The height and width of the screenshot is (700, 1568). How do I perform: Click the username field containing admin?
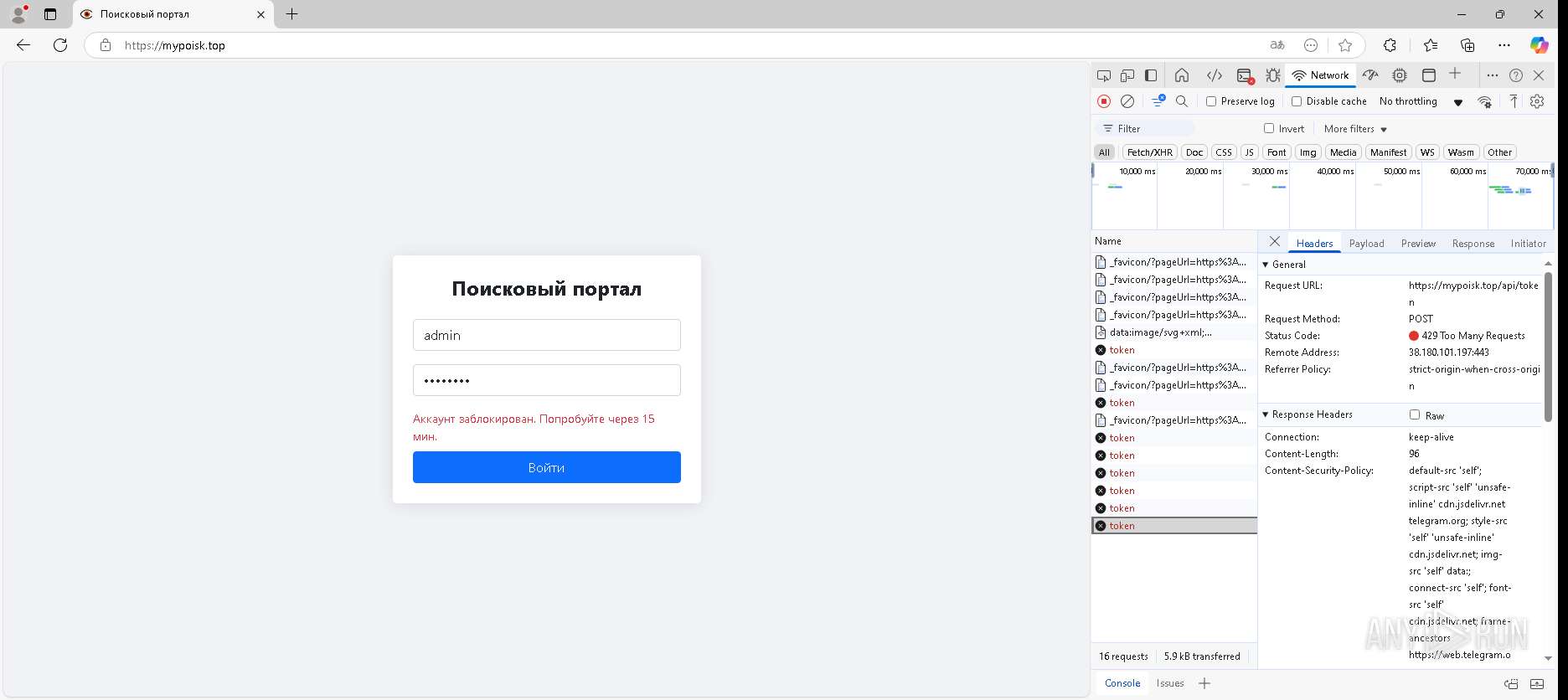pos(546,335)
